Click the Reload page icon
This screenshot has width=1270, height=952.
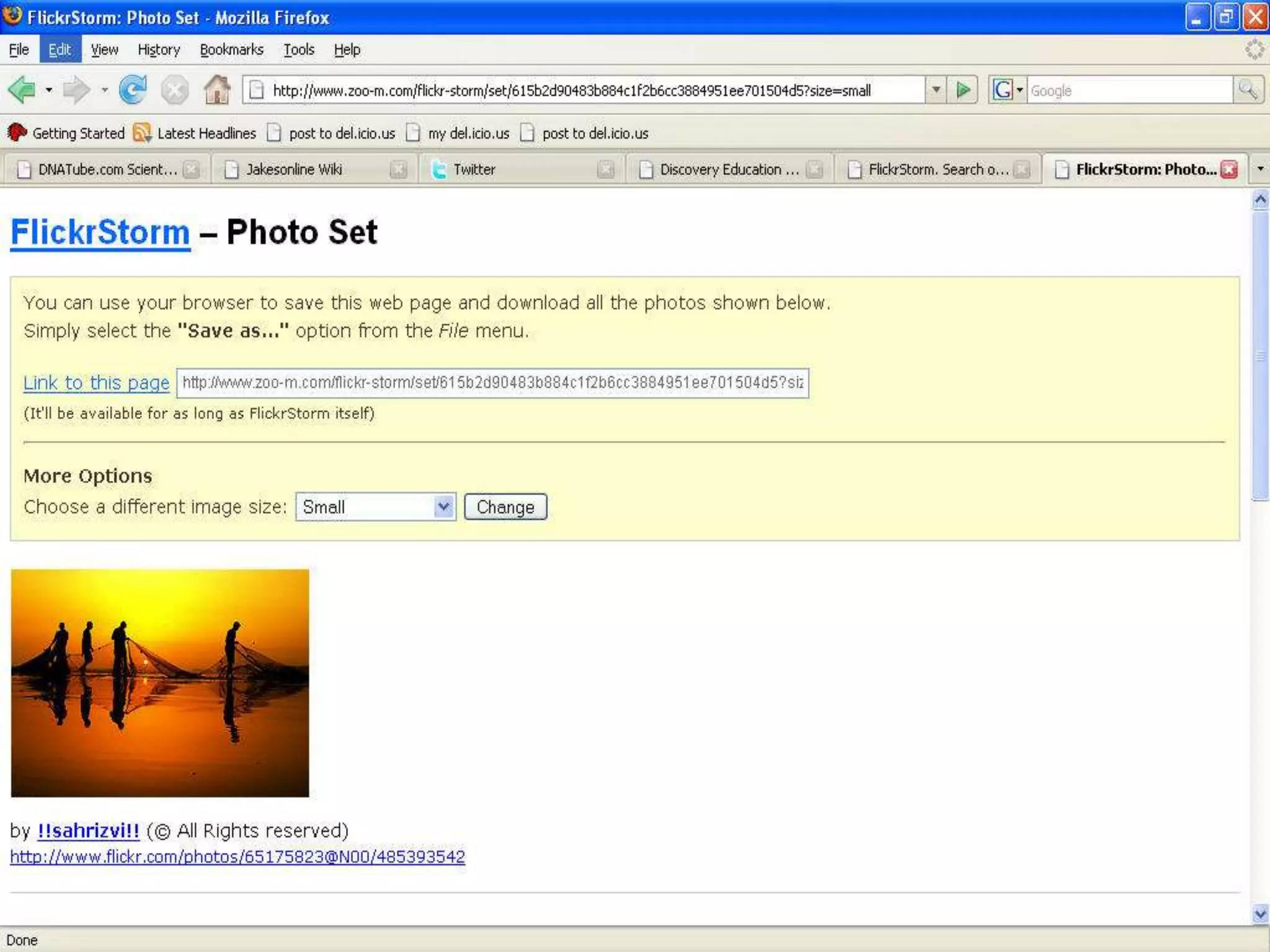pyautogui.click(x=133, y=90)
